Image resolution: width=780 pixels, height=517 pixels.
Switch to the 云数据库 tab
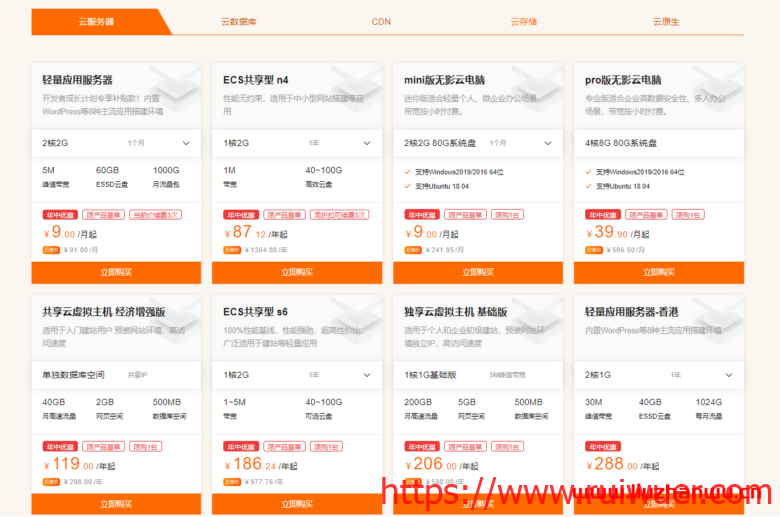pos(239,21)
